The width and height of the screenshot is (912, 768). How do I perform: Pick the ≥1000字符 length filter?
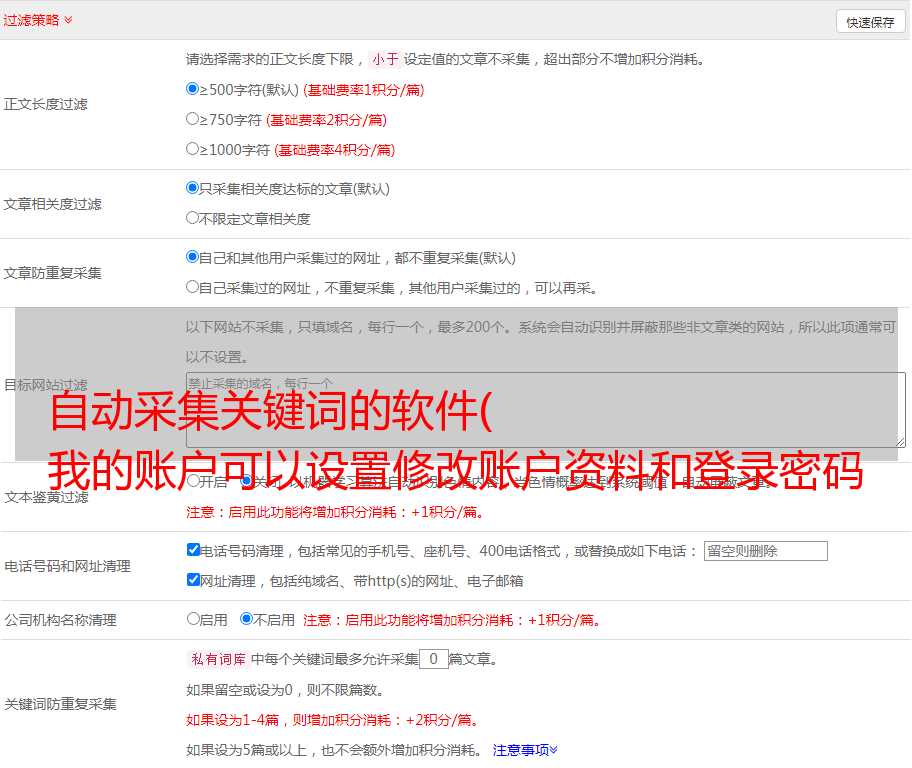pos(193,149)
